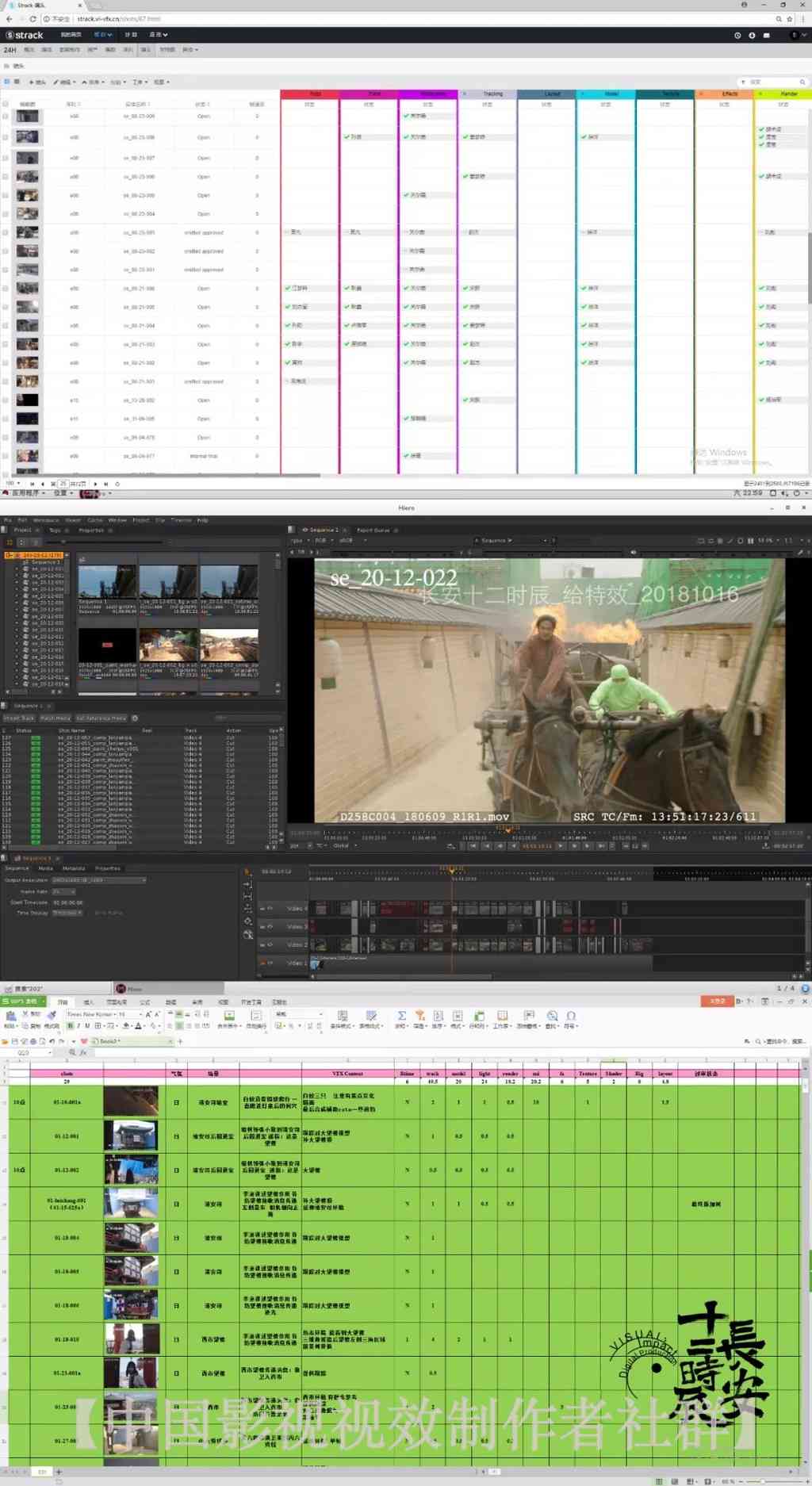This screenshot has height=1486, width=812.
Task: Click the pause icon in viewer toolbar
Action: (x=750, y=541)
